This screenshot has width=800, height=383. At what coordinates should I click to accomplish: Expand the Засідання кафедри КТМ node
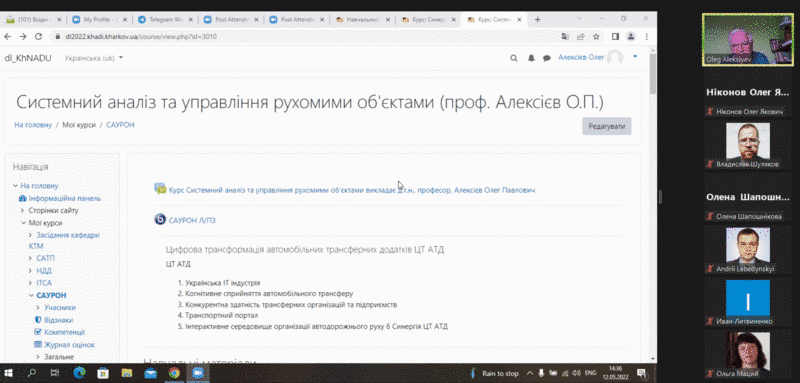pos(31,235)
